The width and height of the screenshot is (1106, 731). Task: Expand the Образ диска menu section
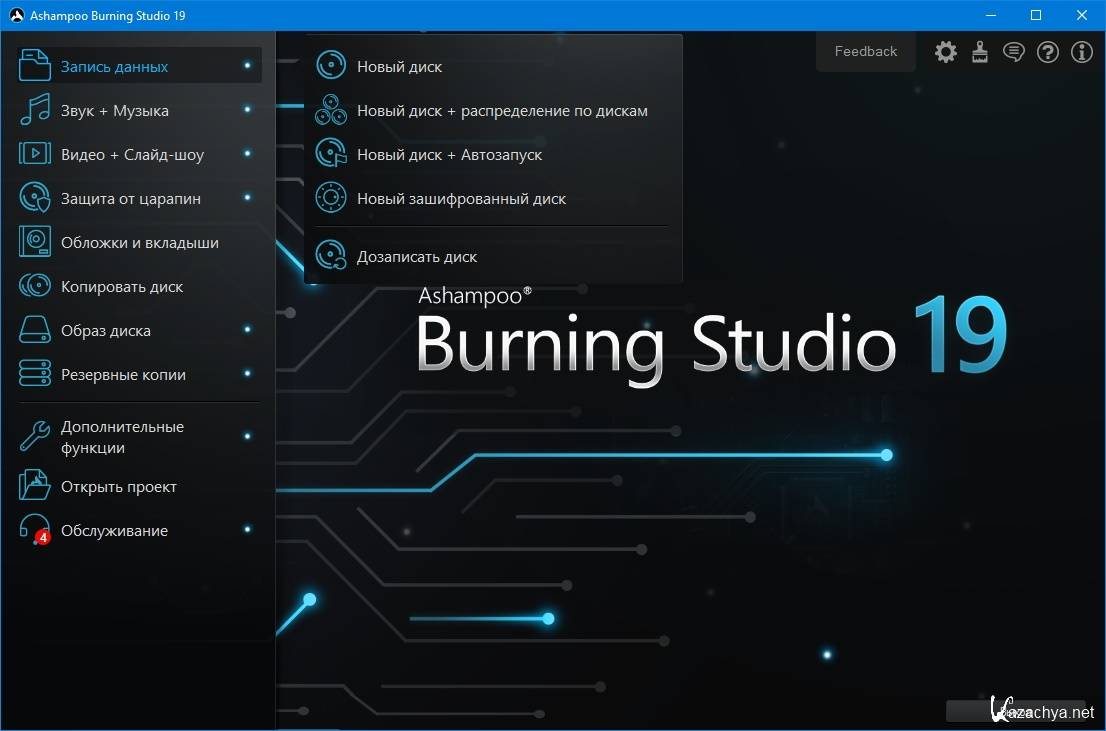point(106,331)
